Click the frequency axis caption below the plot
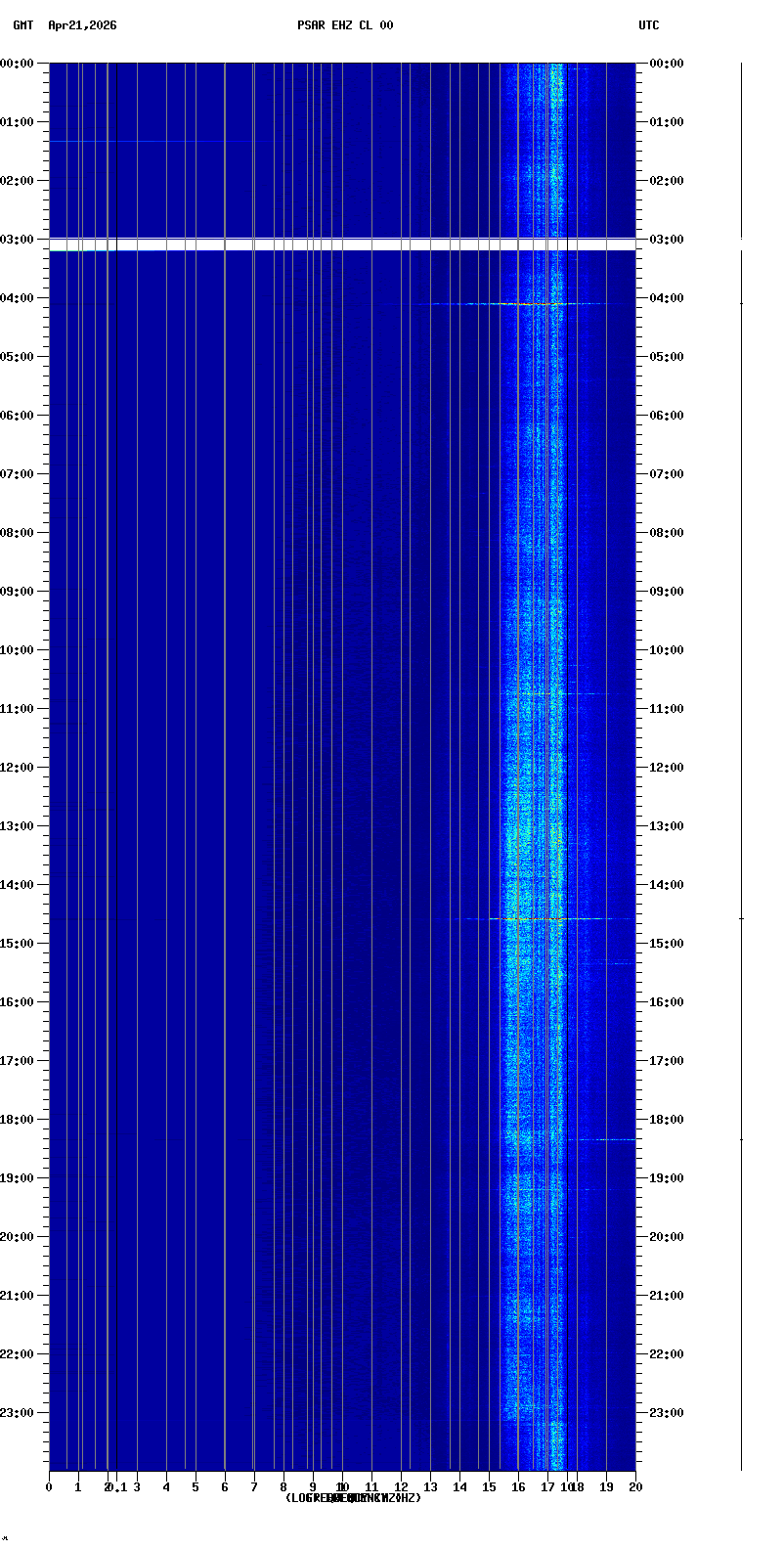This screenshot has height=1549, width=784. [353, 1498]
